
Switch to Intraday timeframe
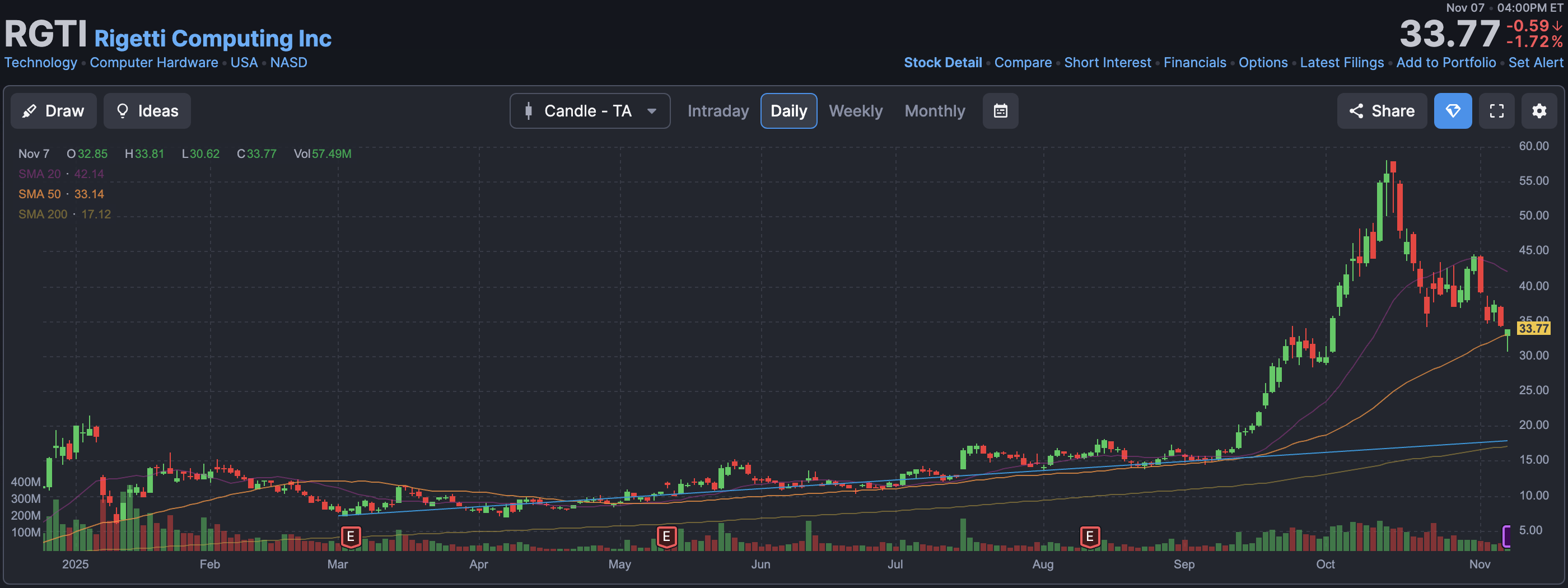pos(718,111)
